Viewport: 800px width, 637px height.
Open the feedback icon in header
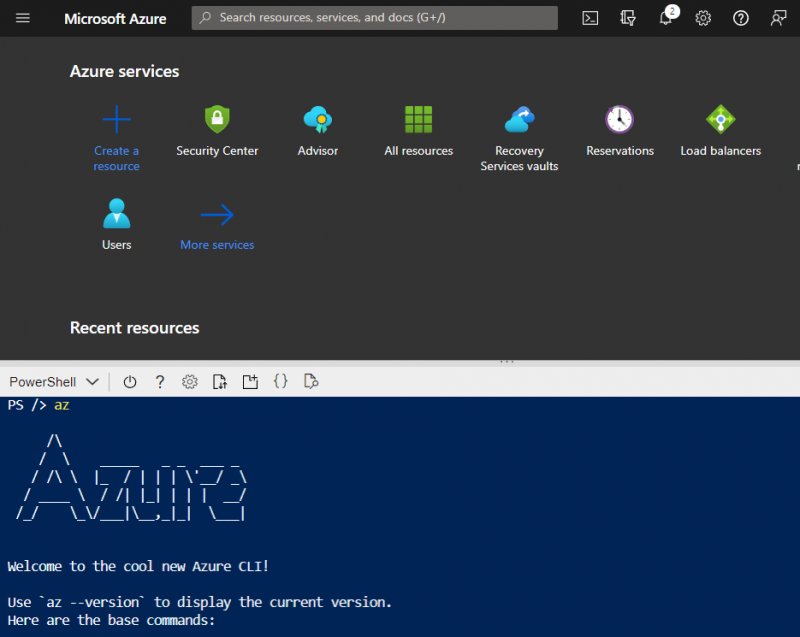coord(778,18)
